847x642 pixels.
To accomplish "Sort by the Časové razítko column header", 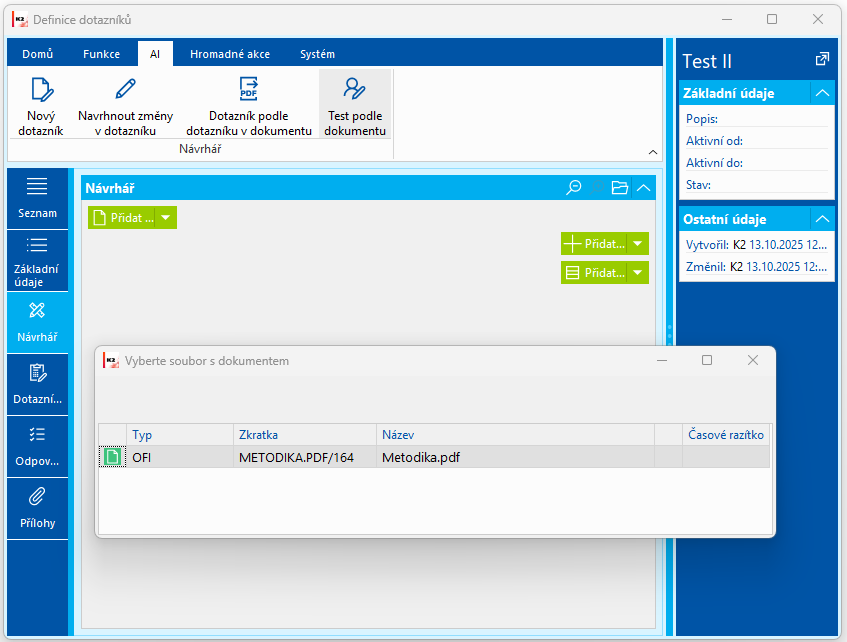I will [x=725, y=434].
